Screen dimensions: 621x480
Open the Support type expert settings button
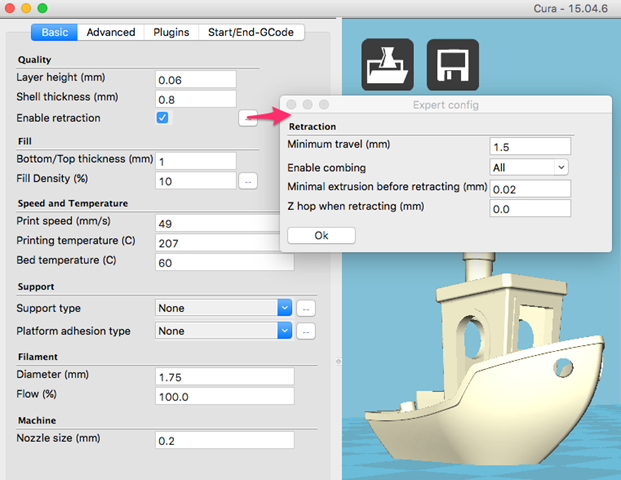[306, 309]
